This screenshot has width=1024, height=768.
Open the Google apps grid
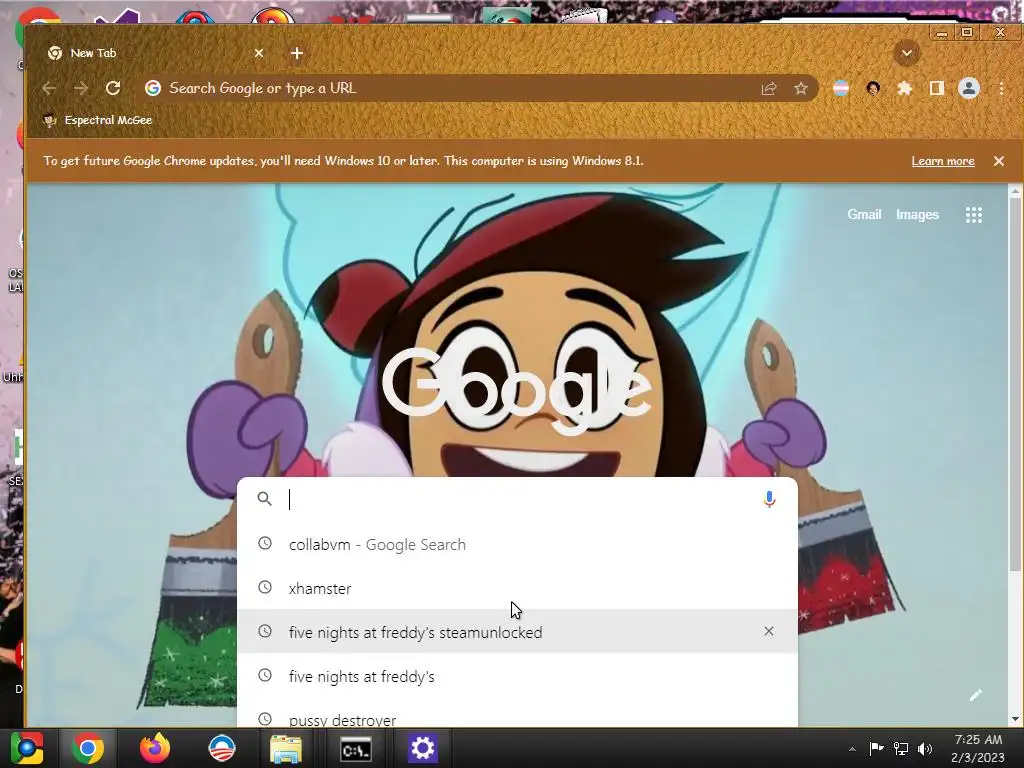(974, 215)
